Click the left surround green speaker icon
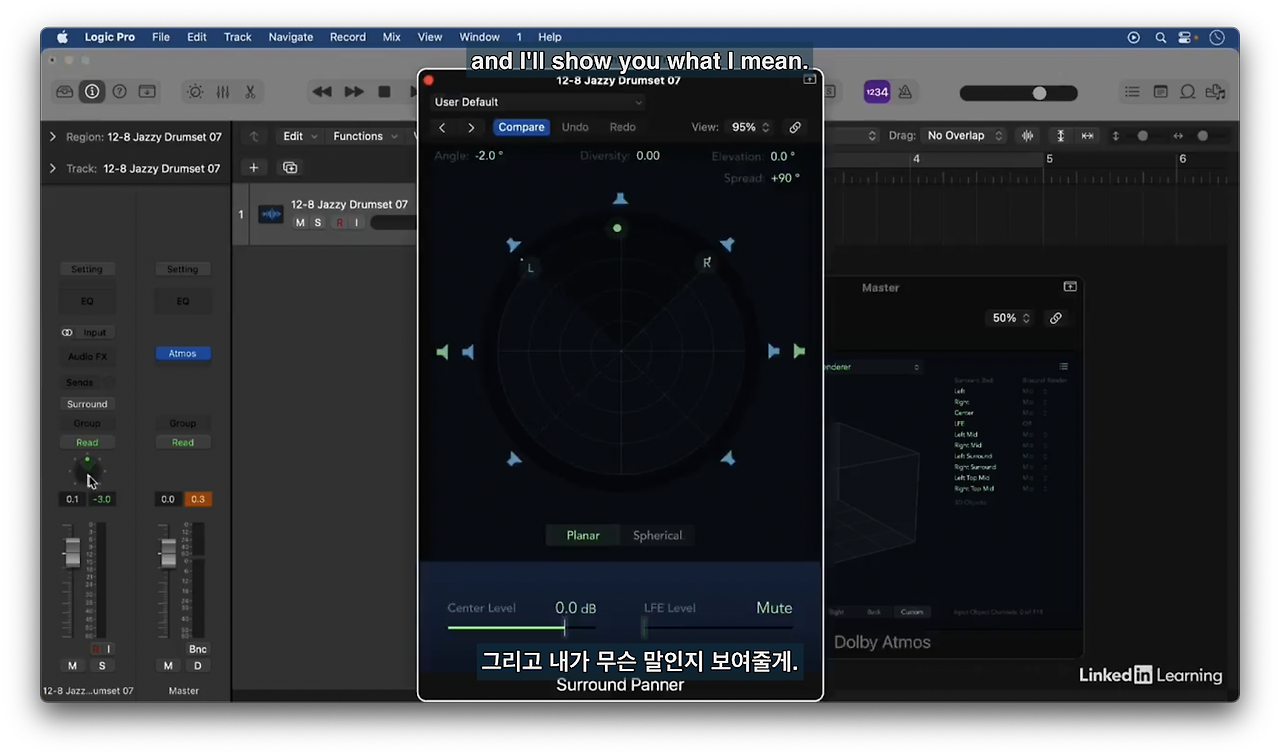This screenshot has width=1280, height=756. 443,352
